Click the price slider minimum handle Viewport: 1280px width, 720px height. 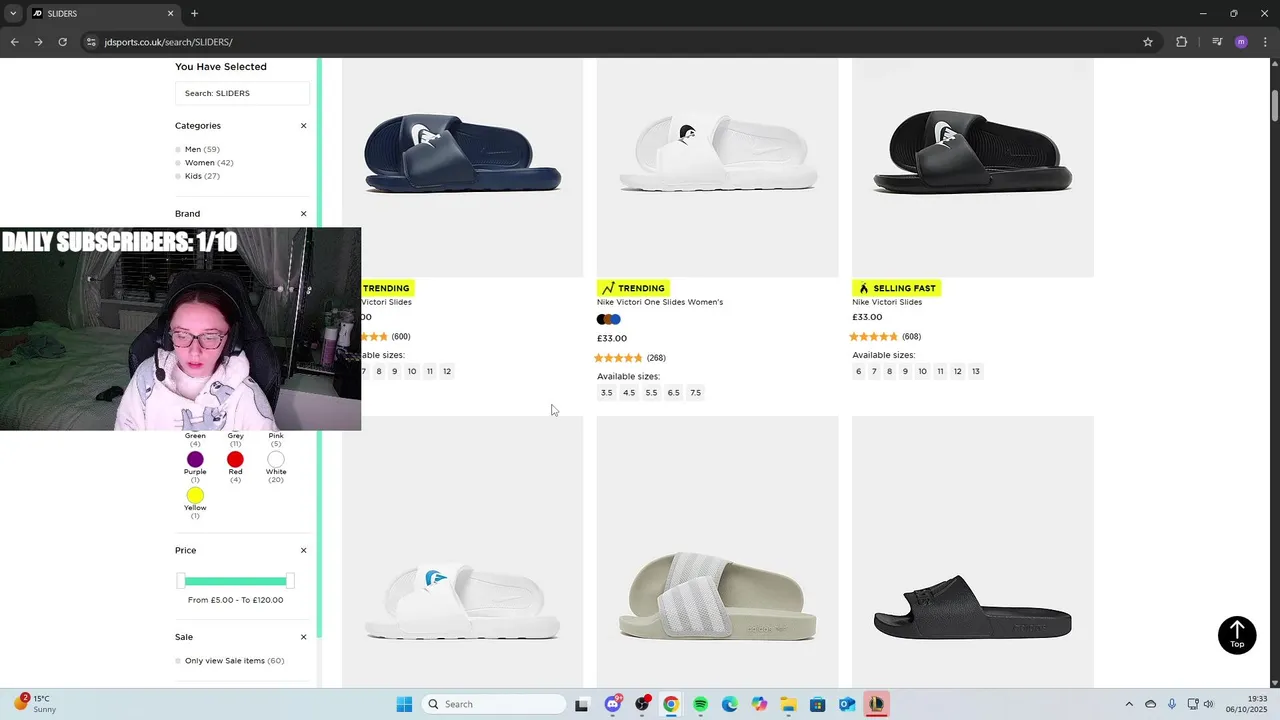[181, 581]
